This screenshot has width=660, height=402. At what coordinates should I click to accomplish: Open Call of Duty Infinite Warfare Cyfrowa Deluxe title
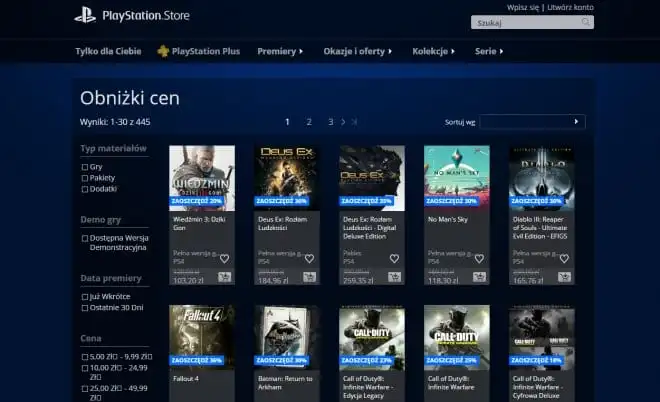pos(536,387)
